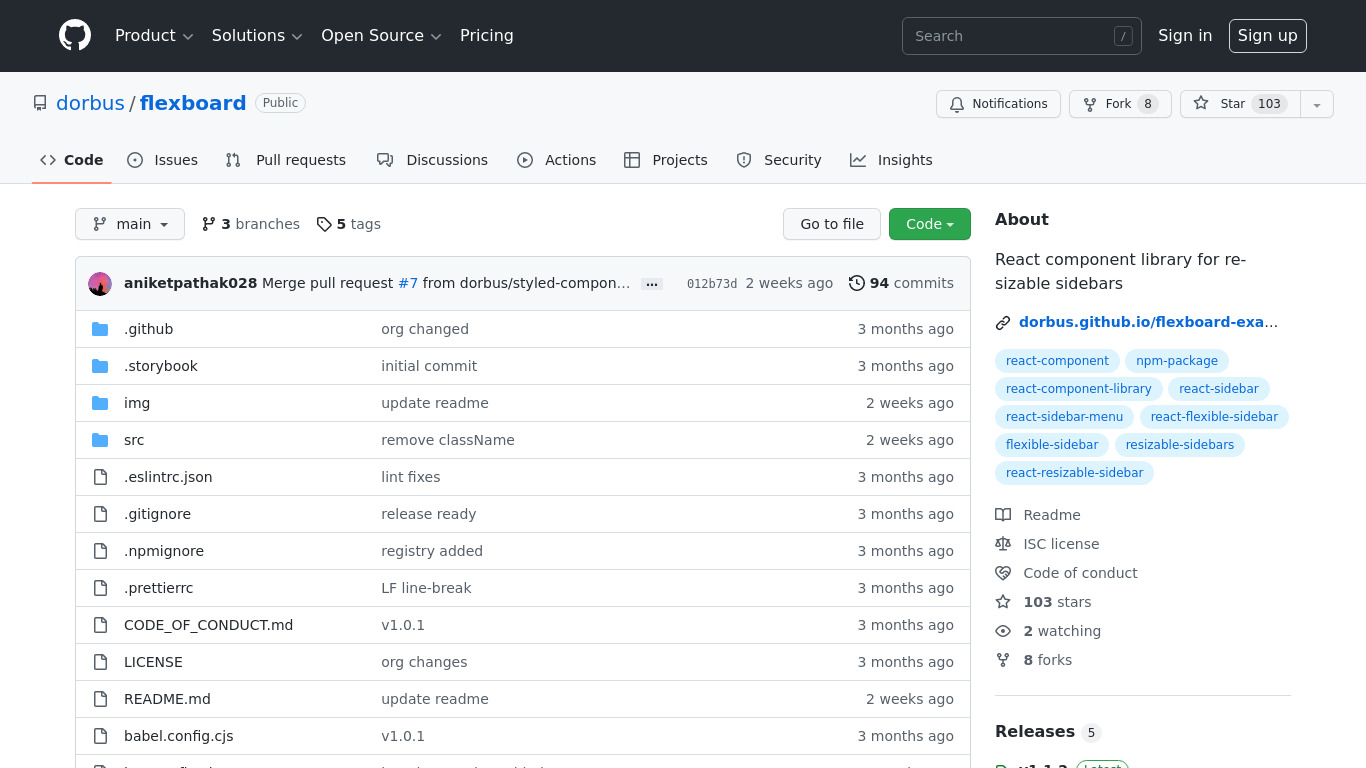Click the Sign in link

[x=1185, y=35]
